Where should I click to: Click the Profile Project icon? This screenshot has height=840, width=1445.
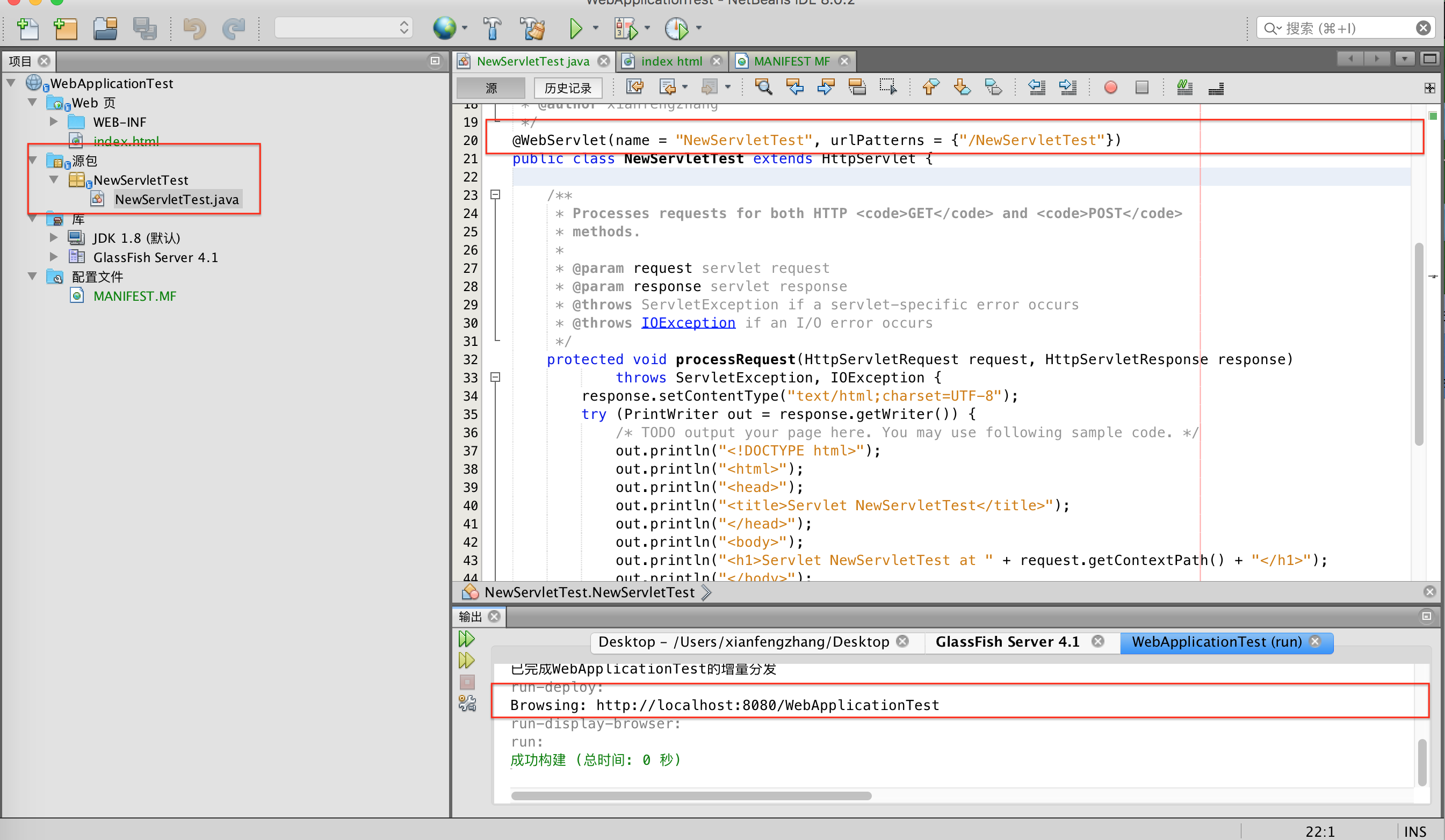coord(677,28)
